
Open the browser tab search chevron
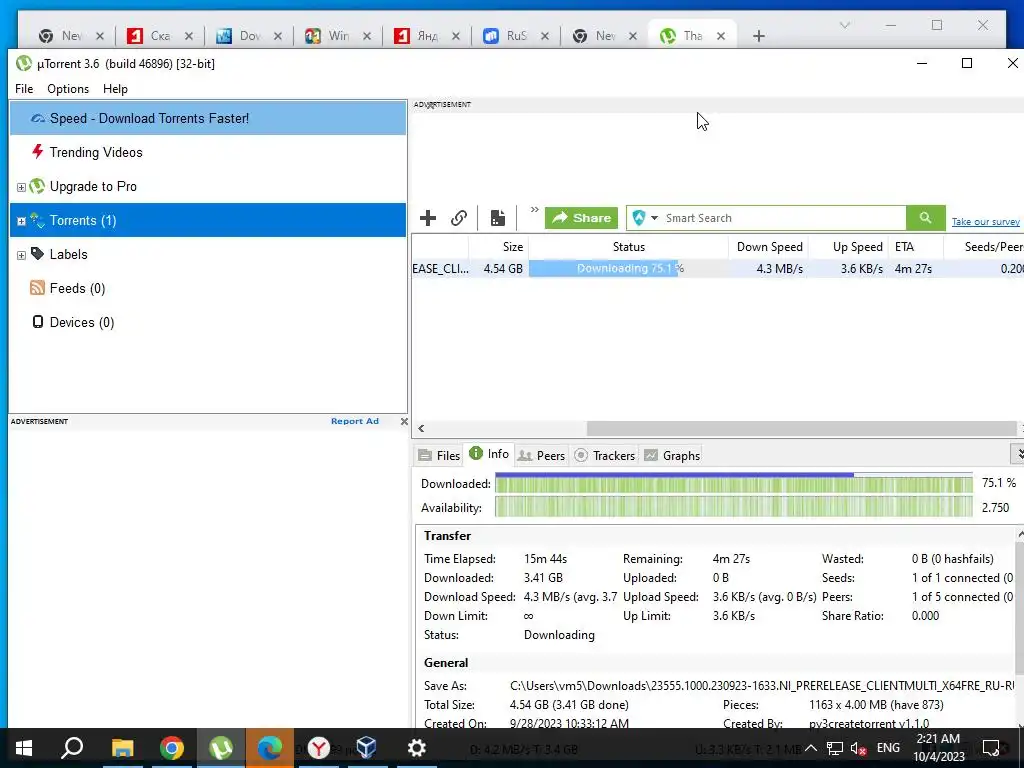click(844, 25)
